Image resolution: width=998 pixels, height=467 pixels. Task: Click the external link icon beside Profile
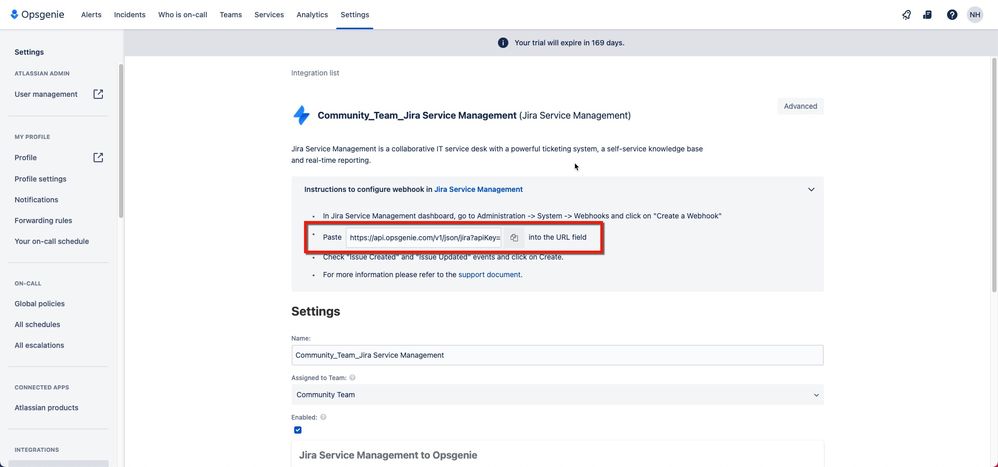(98, 158)
